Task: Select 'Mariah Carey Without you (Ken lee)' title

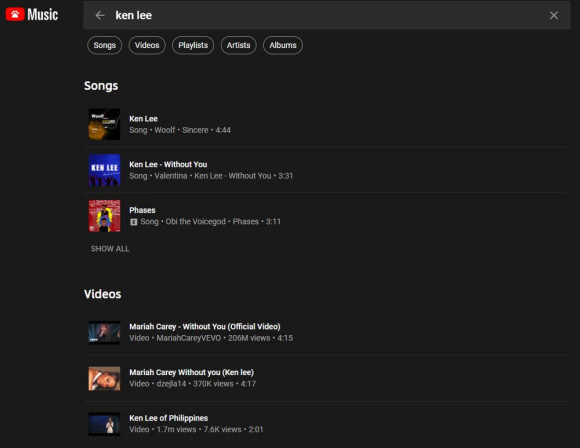Action: pos(192,373)
